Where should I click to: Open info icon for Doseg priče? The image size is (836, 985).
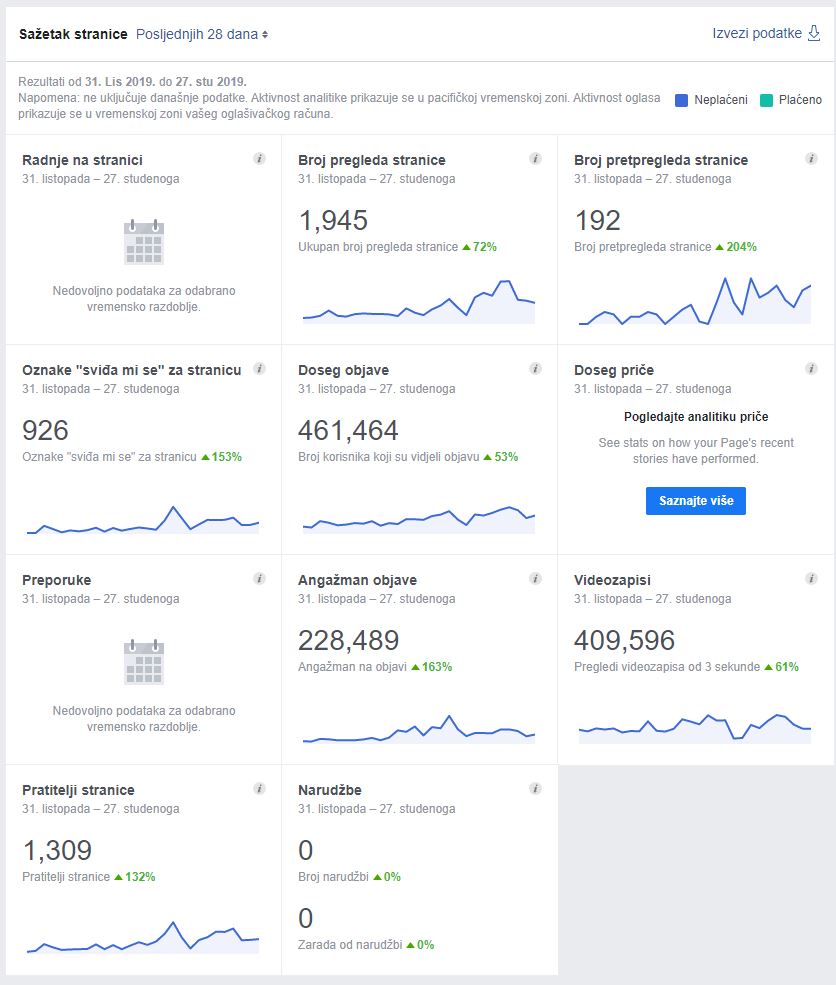click(x=811, y=369)
